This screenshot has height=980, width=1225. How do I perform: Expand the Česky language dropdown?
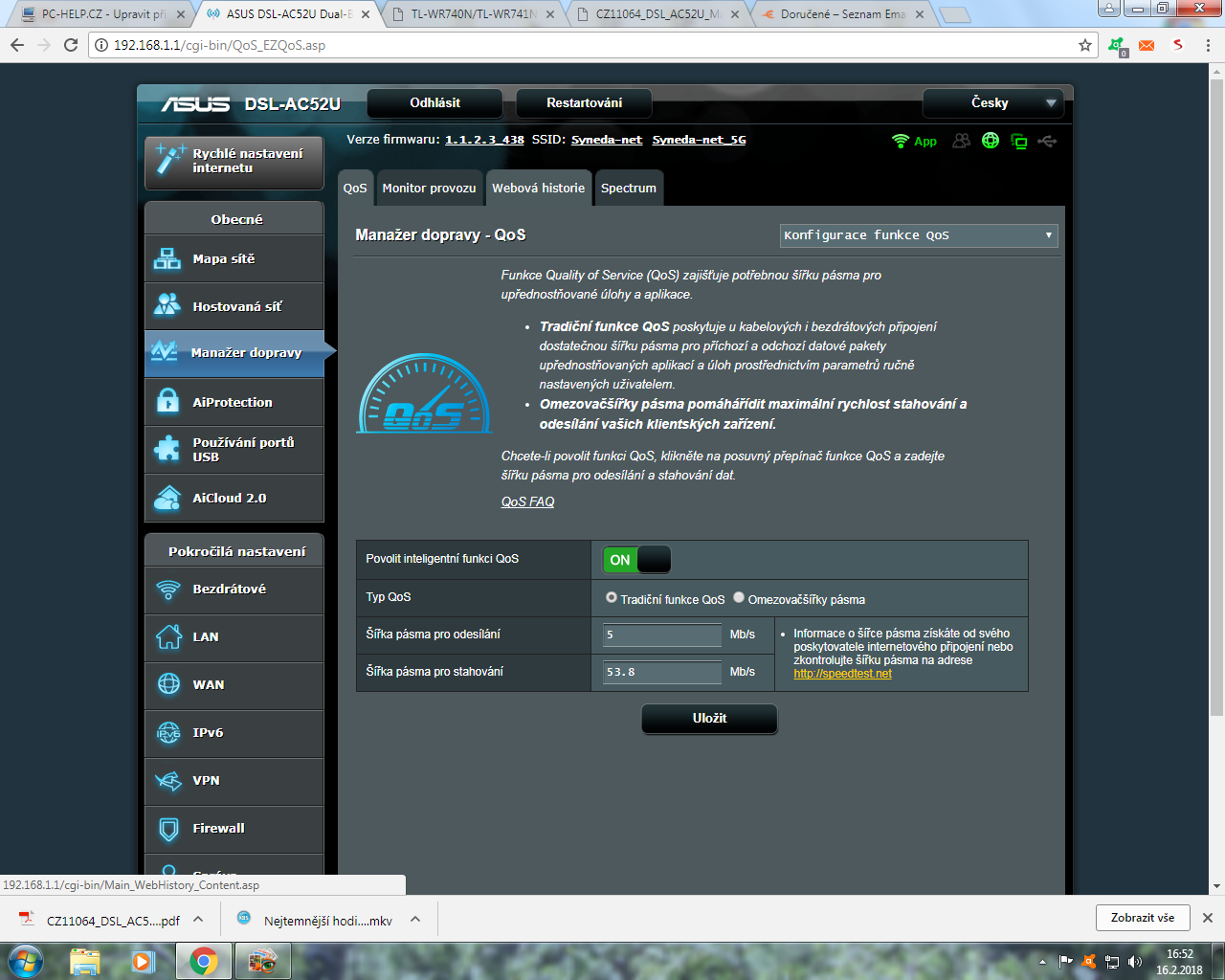coord(993,103)
